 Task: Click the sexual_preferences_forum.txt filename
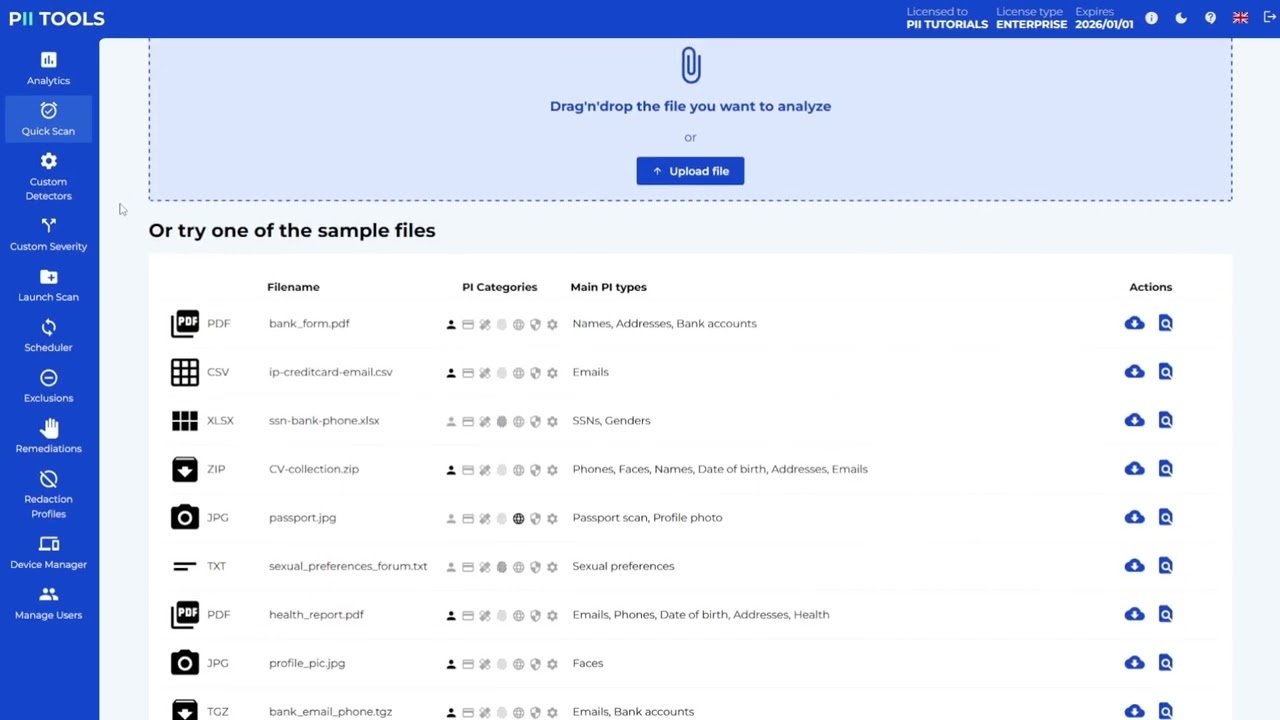(x=348, y=566)
